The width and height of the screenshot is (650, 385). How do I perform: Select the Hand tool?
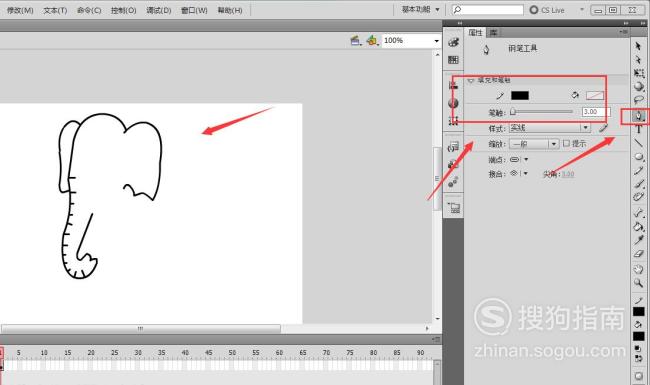[638, 269]
